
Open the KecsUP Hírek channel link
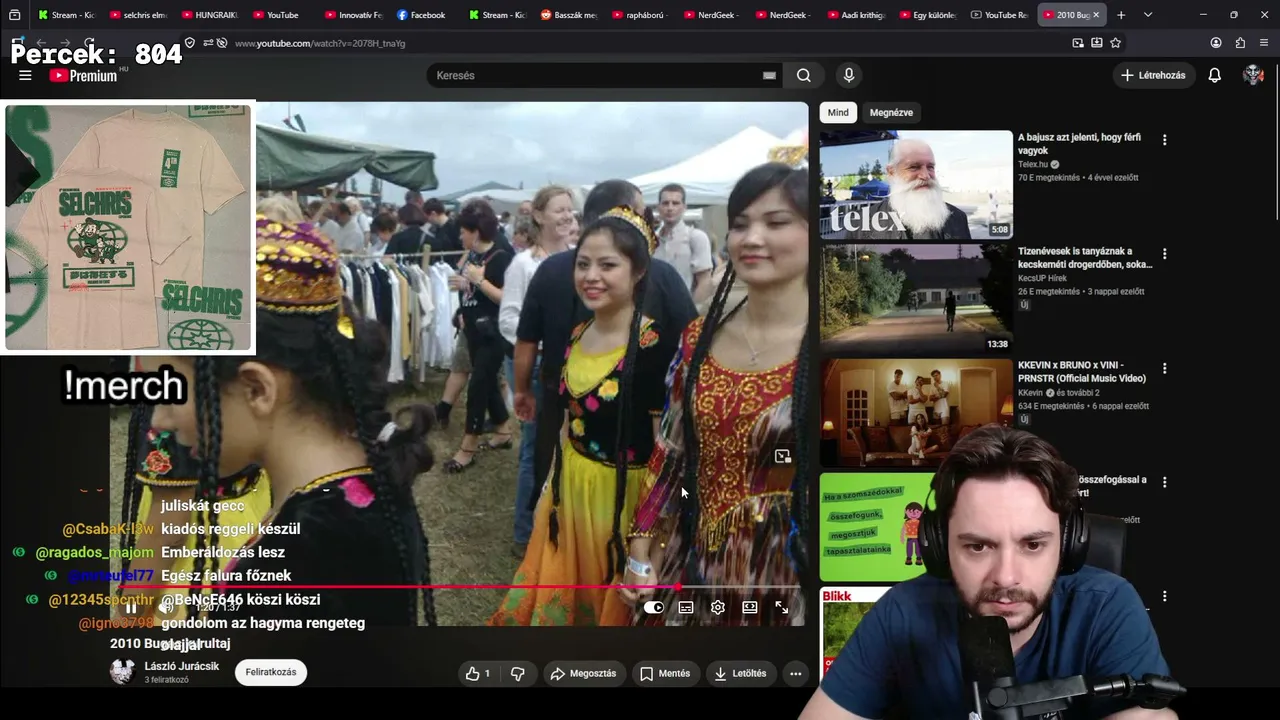tap(1043, 278)
